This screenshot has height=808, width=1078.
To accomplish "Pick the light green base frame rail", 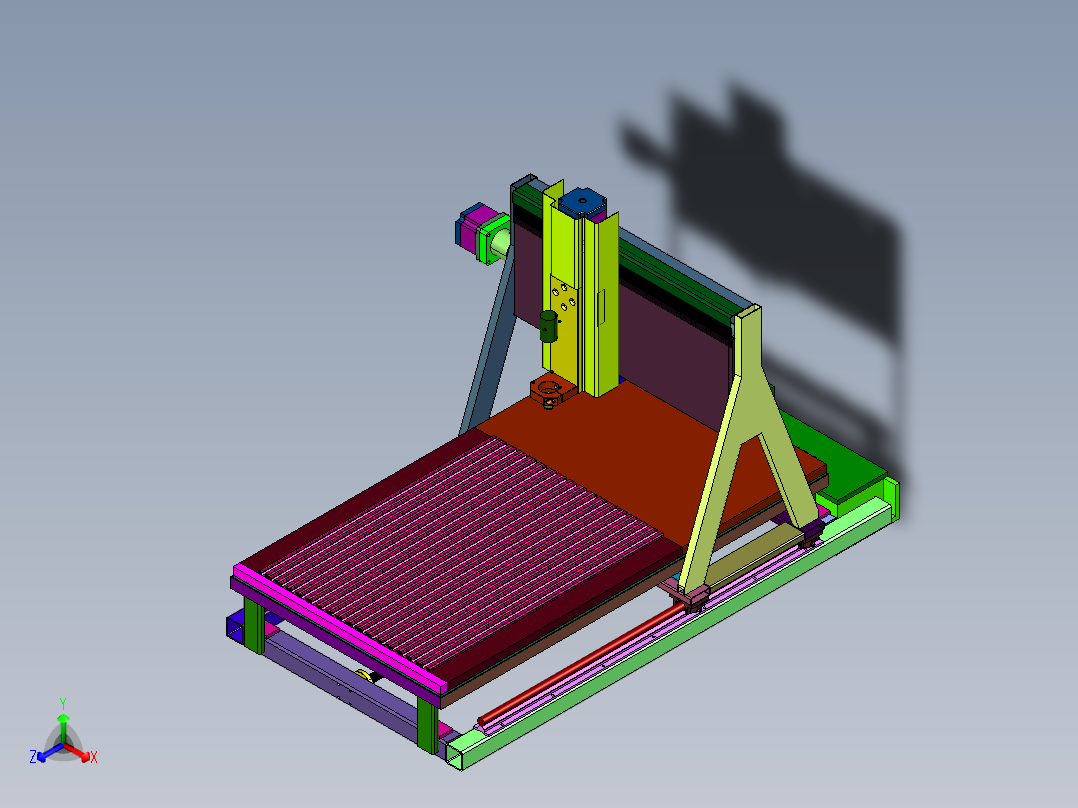I will [x=670, y=636].
